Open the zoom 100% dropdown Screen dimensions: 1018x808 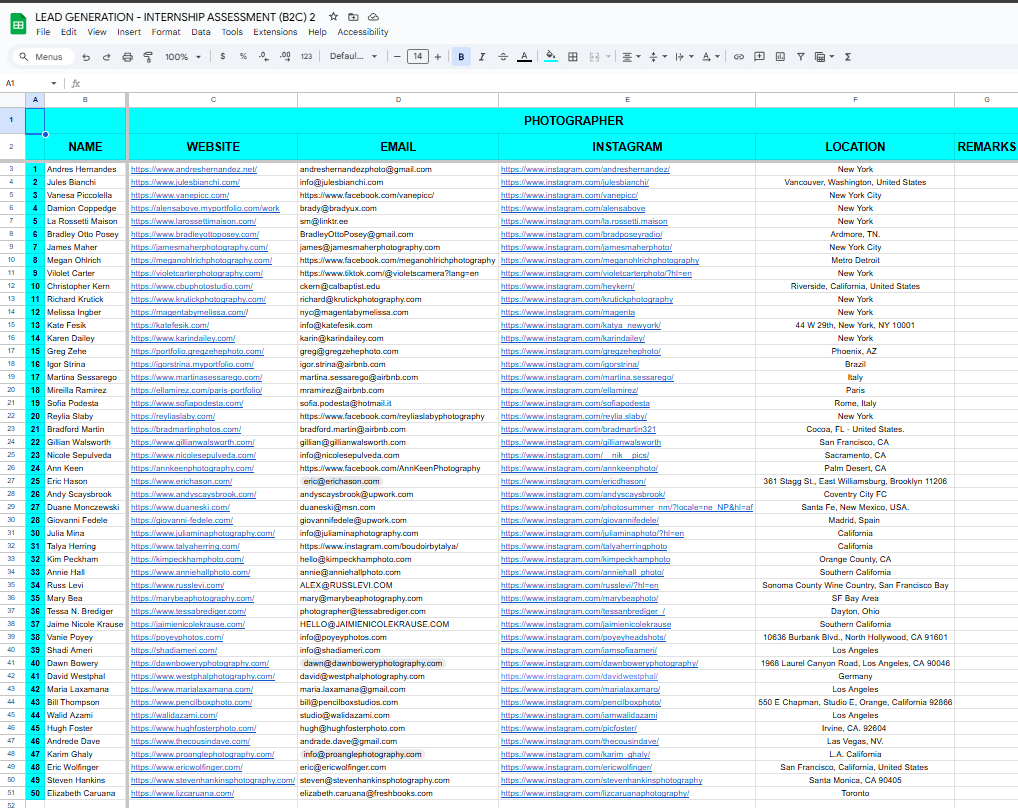coord(182,57)
